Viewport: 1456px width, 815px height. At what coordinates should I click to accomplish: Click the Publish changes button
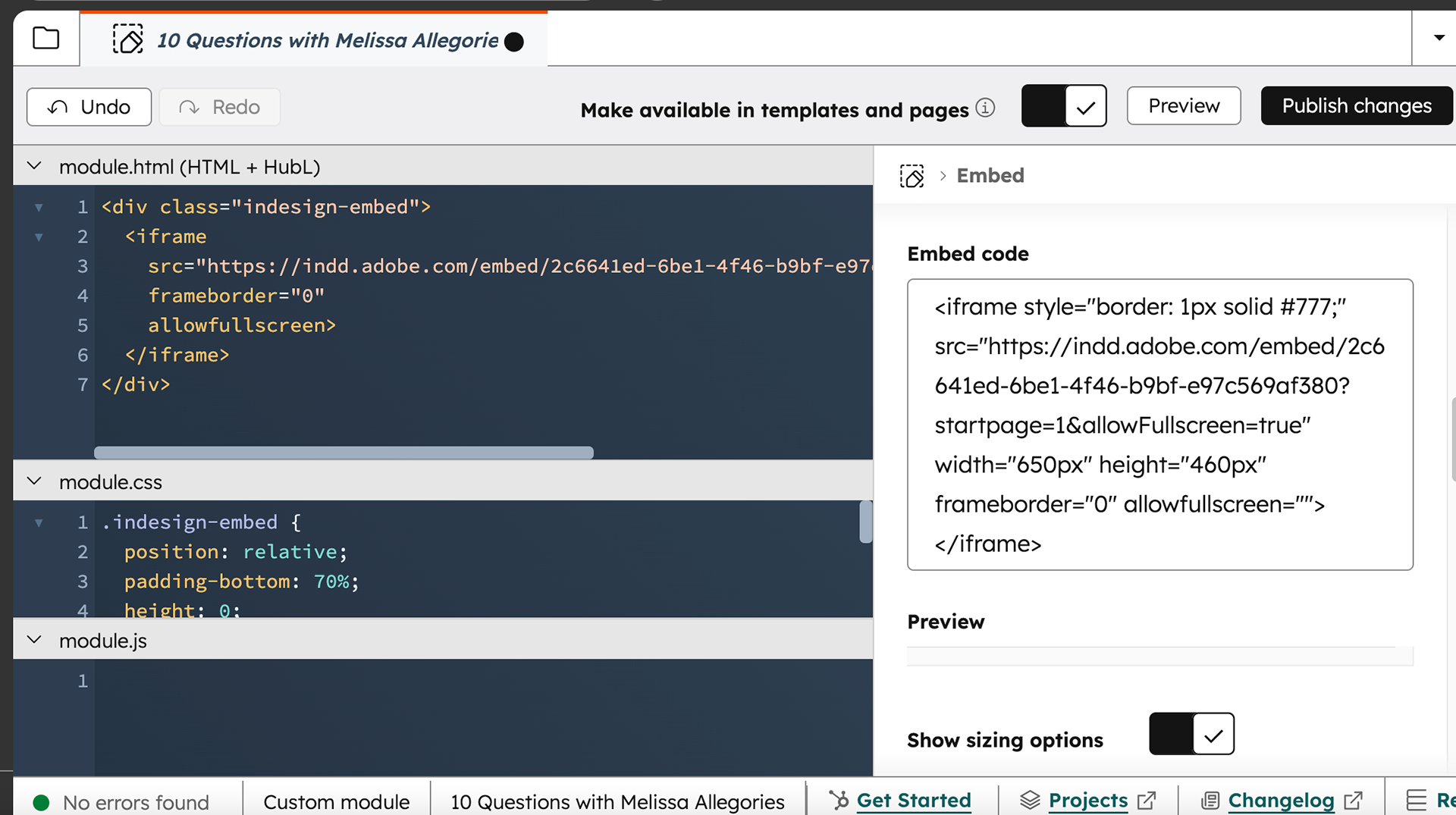pyautogui.click(x=1357, y=106)
